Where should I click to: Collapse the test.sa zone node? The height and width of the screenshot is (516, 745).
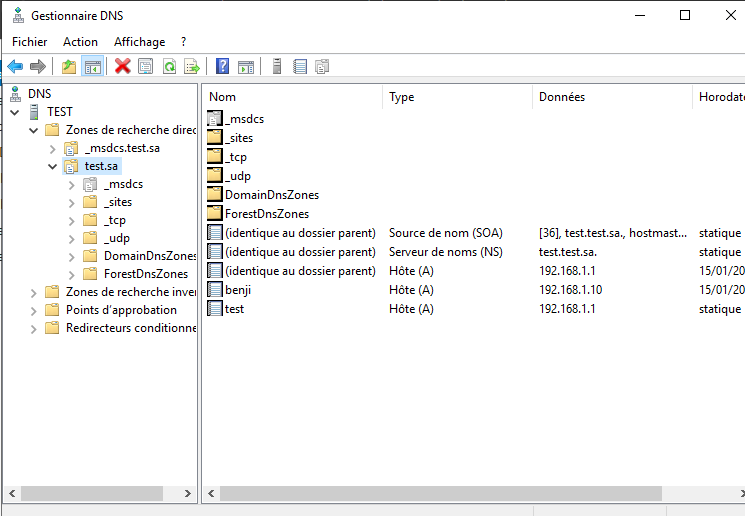[53, 166]
